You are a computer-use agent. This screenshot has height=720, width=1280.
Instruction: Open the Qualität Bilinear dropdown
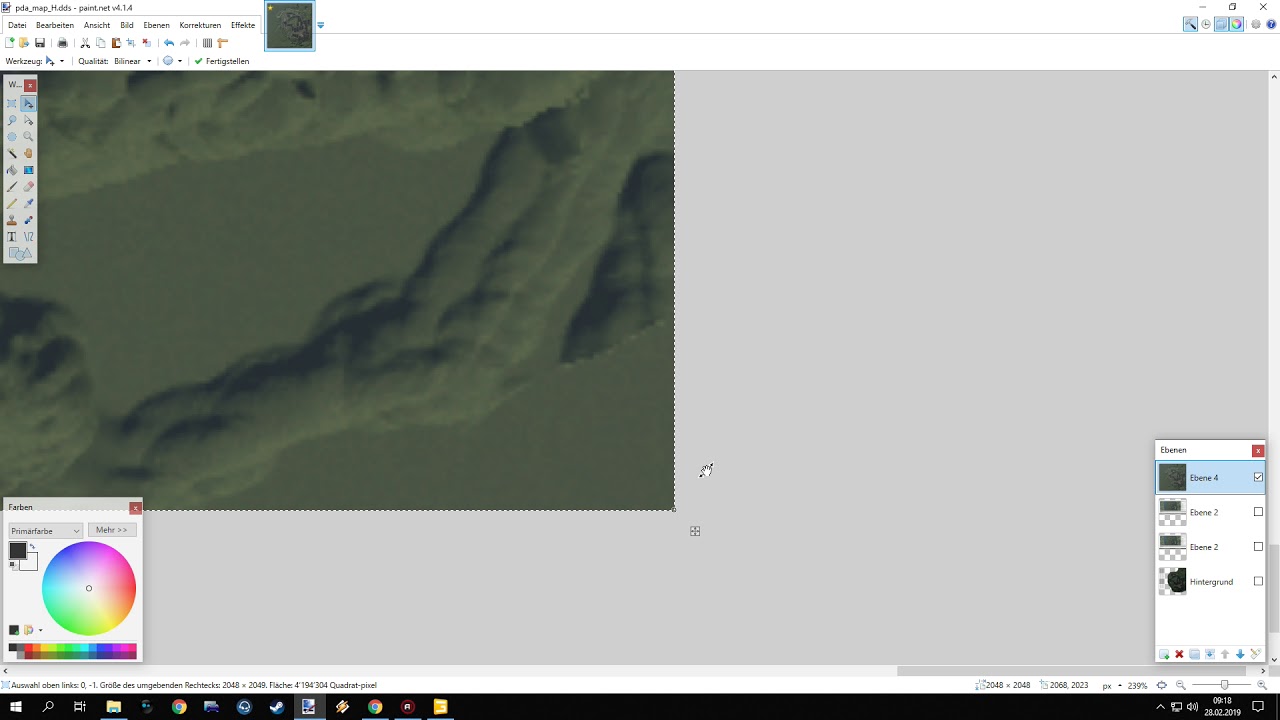click(x=133, y=61)
